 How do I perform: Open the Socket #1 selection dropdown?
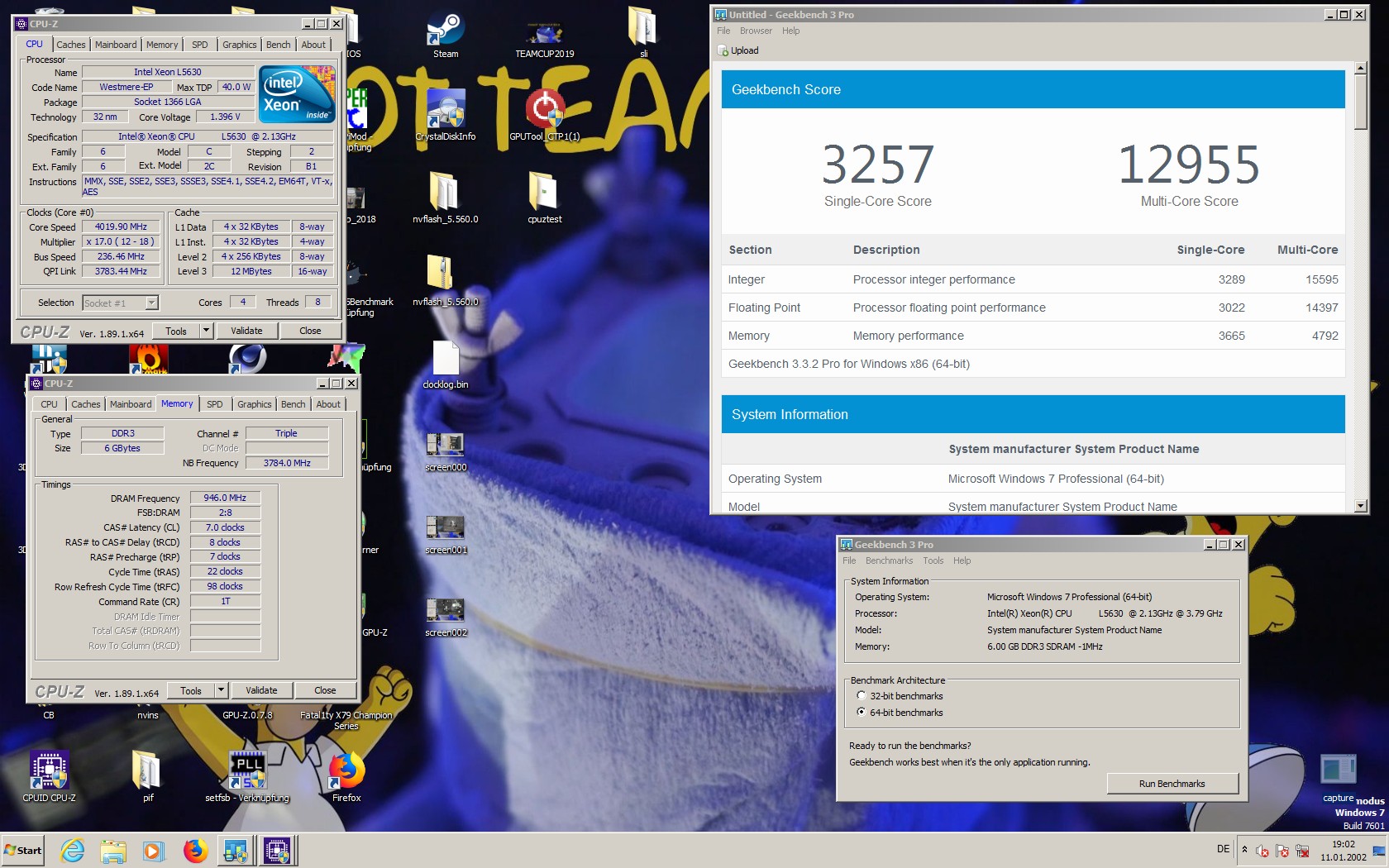tap(121, 303)
